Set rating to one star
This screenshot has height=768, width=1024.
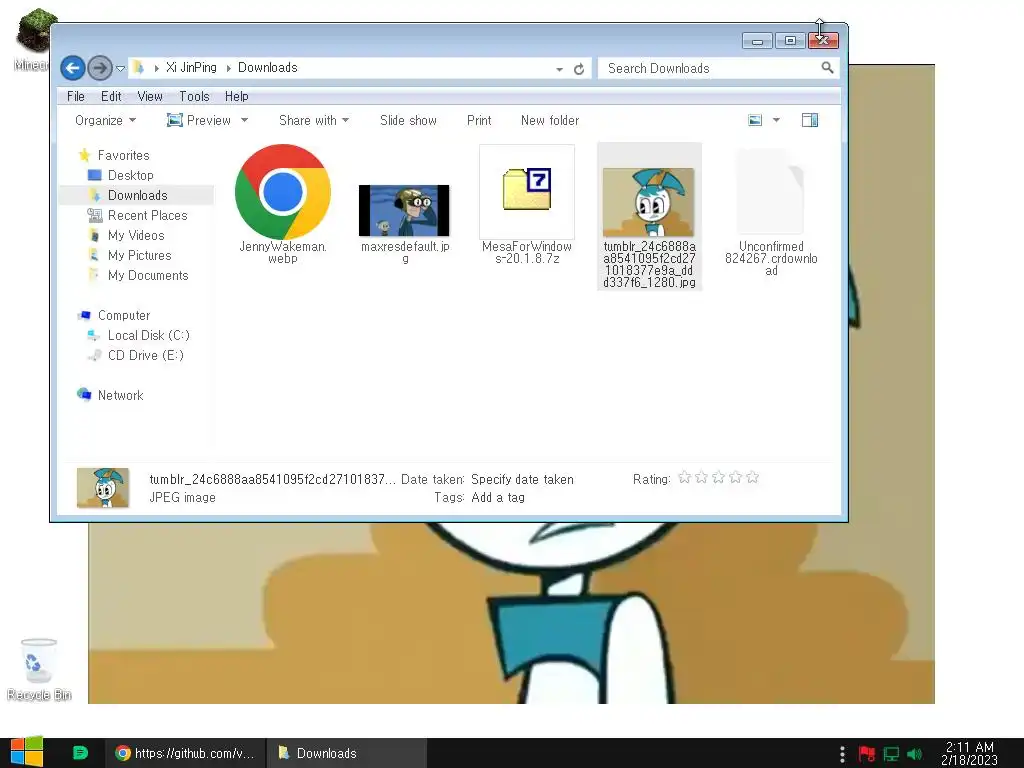[684, 478]
